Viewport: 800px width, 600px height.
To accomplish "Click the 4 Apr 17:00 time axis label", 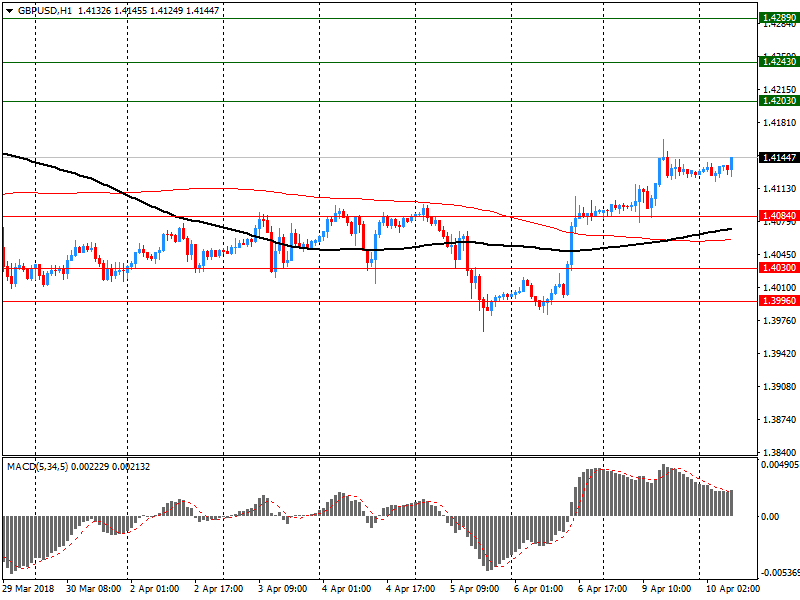I will 410,589.
